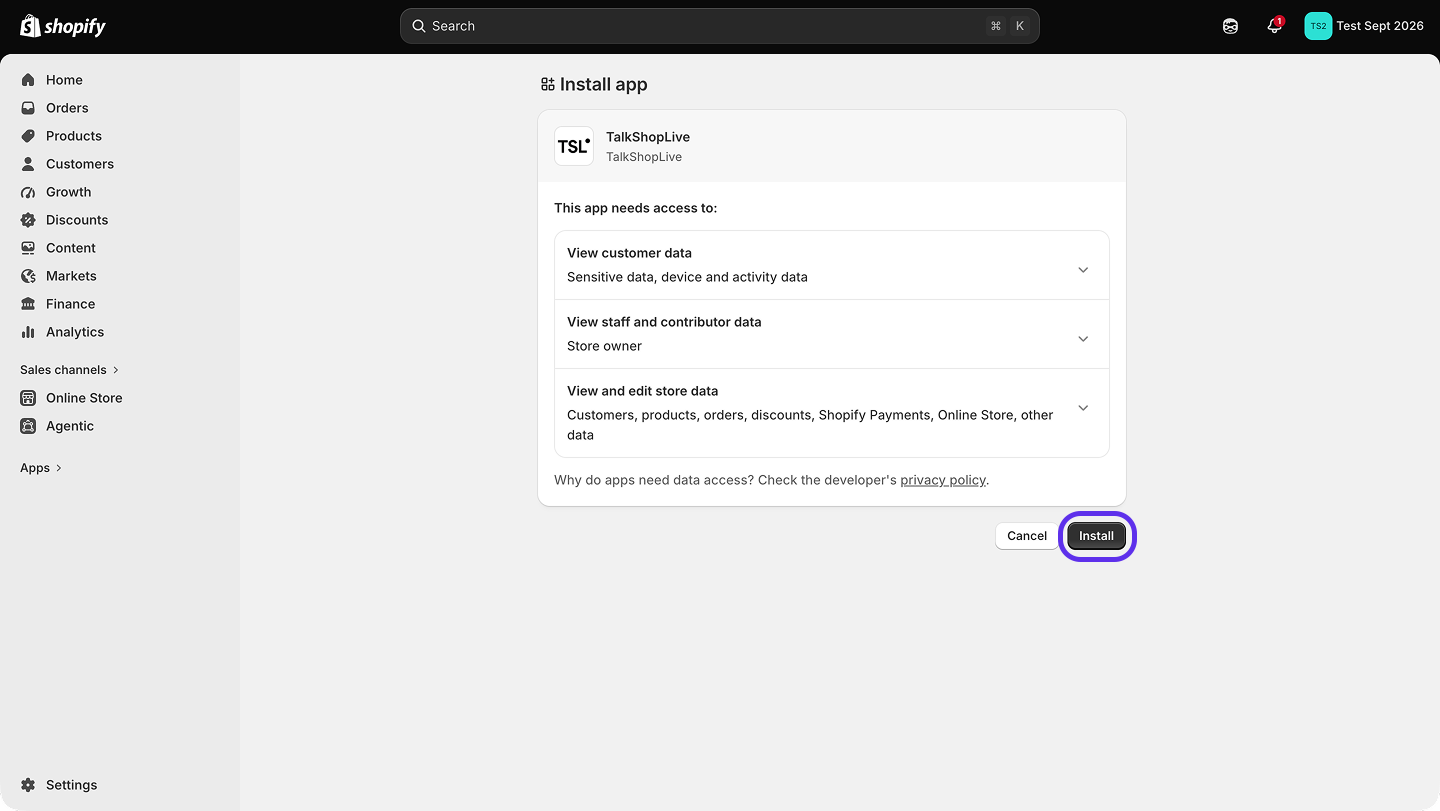The image size is (1440, 811).
Task: Cancel the app installation
Action: [1027, 536]
